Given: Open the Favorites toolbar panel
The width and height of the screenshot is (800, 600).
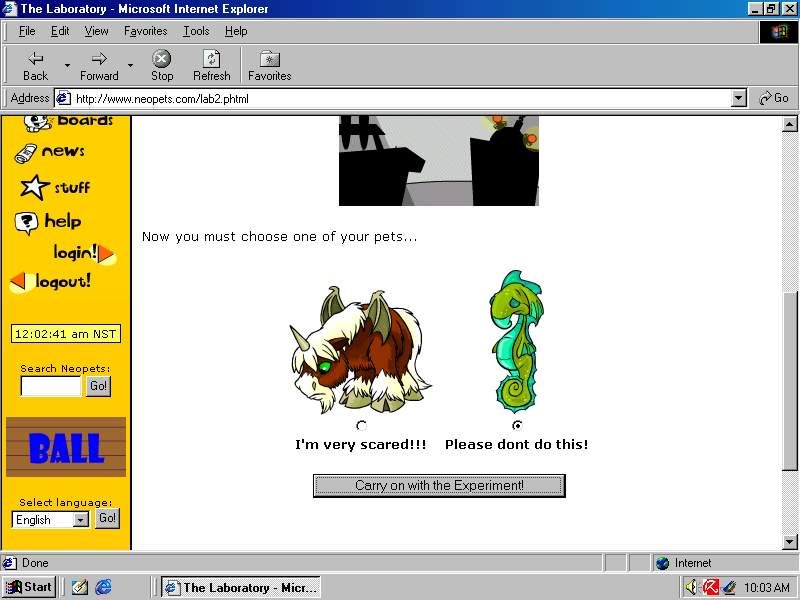Looking at the screenshot, I should [x=269, y=66].
